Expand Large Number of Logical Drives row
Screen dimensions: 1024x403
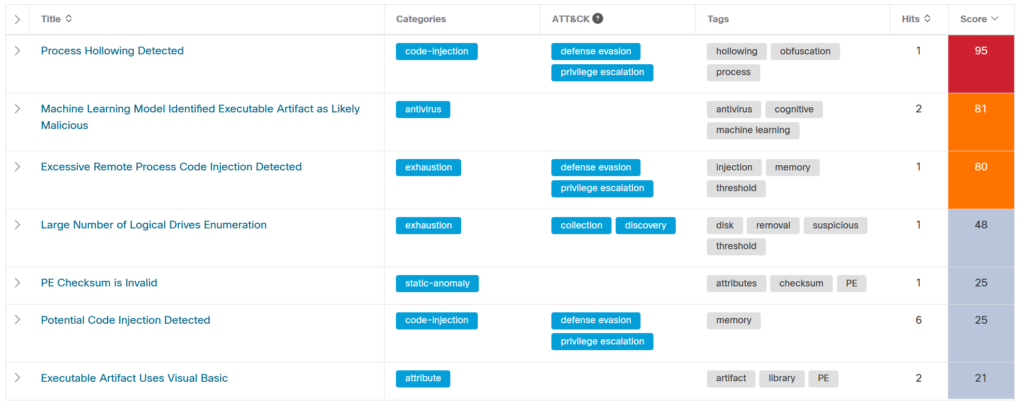[x=18, y=224]
